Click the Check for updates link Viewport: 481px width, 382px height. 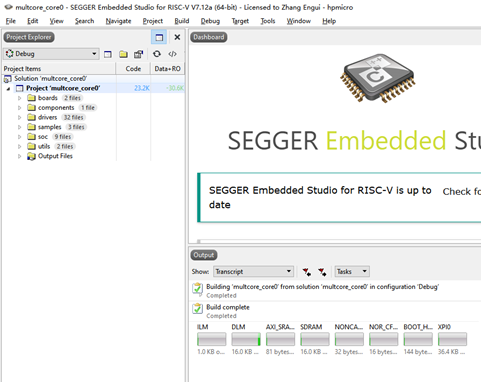pyautogui.click(x=462, y=192)
